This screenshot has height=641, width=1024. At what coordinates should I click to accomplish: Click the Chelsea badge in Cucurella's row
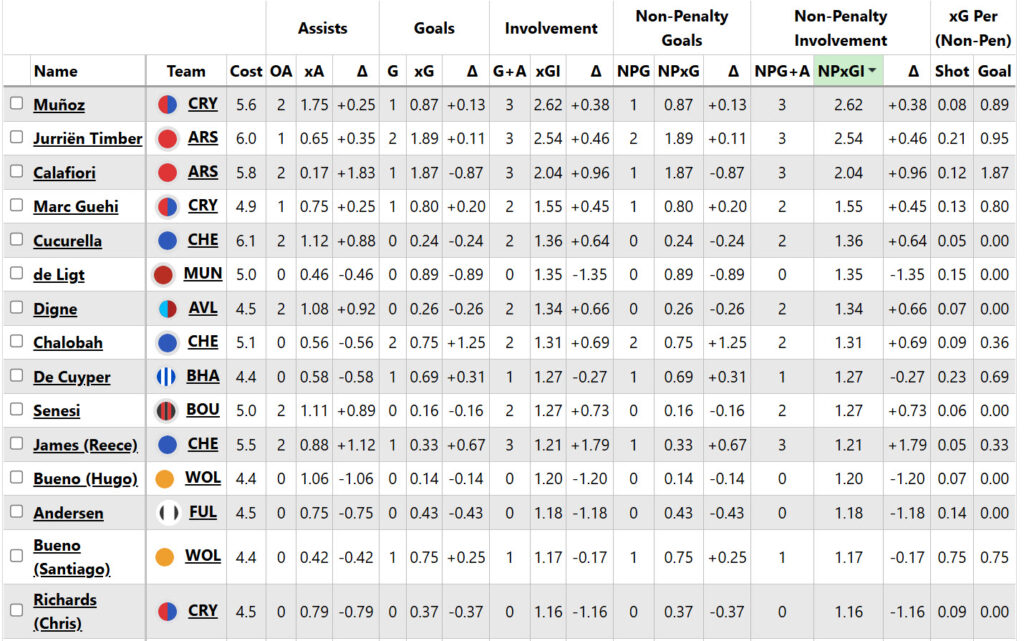click(168, 240)
